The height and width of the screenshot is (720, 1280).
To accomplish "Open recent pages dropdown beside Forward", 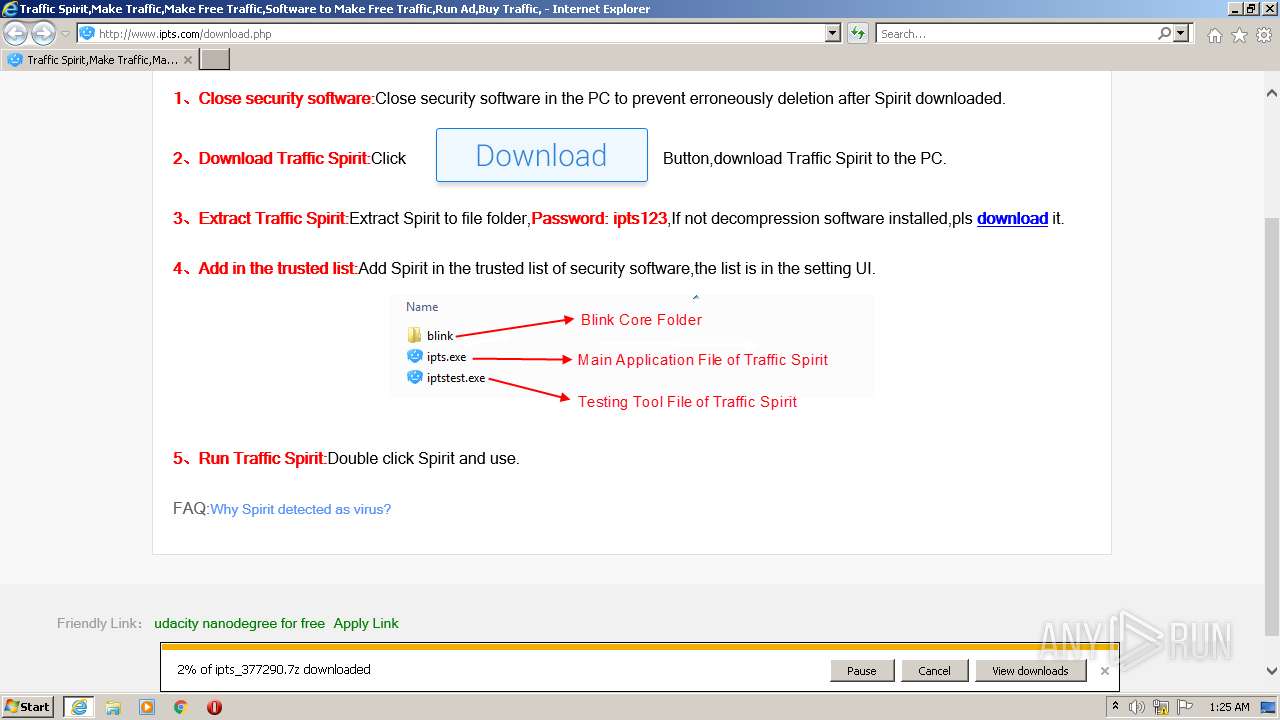I will pos(65,34).
